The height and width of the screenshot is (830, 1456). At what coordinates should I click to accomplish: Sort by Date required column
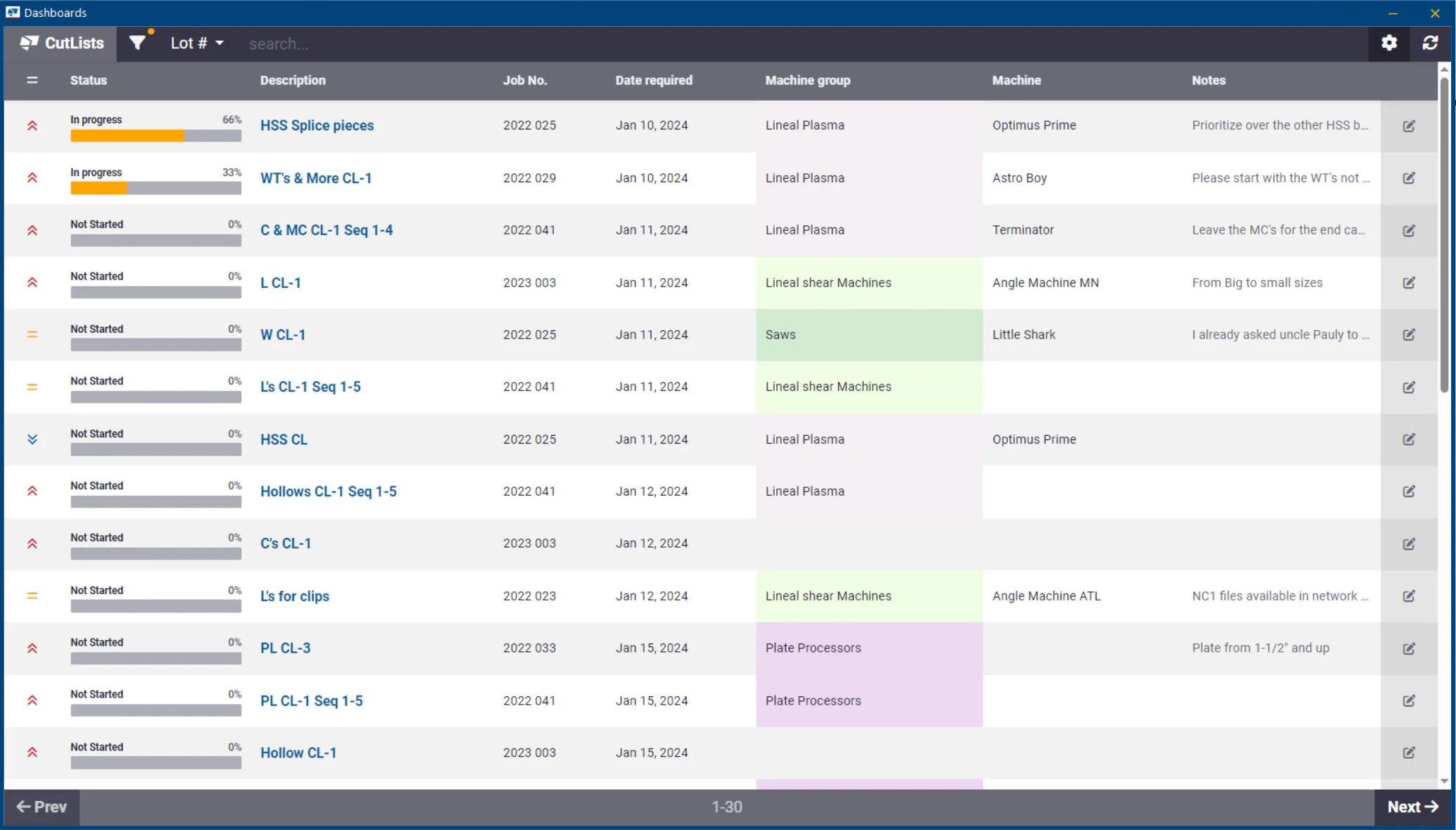(654, 80)
